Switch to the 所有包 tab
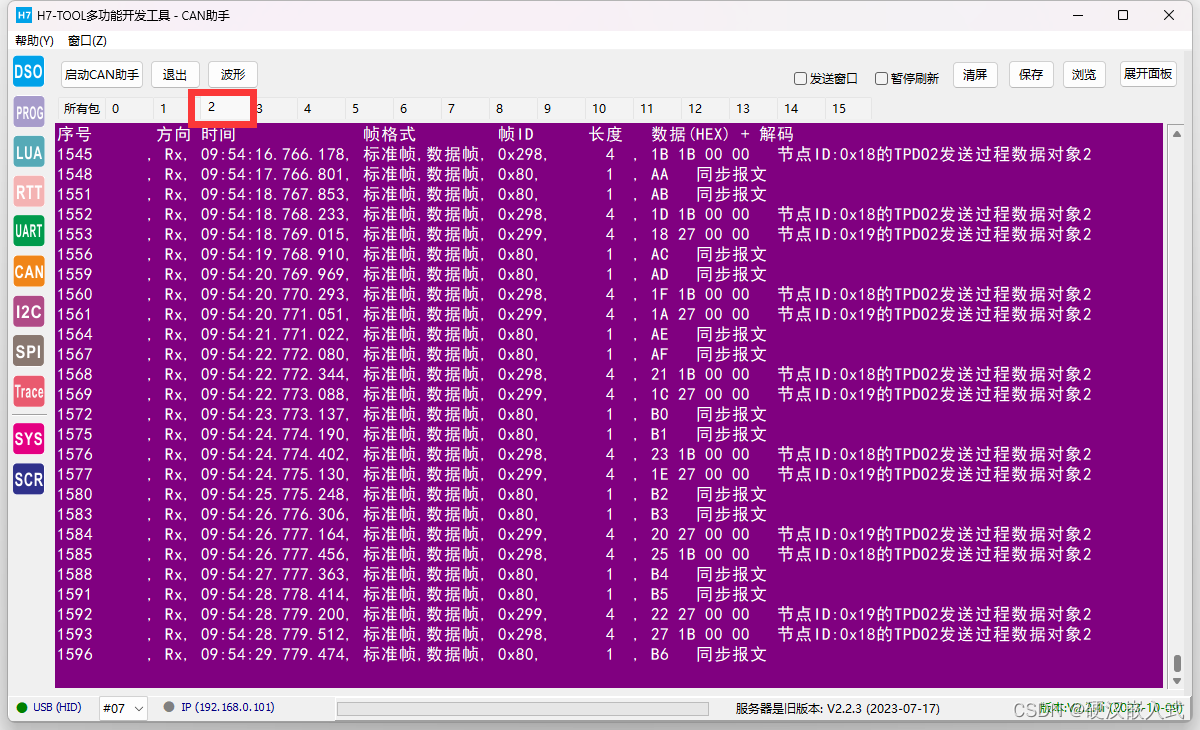The height and width of the screenshot is (730, 1200). (x=81, y=109)
